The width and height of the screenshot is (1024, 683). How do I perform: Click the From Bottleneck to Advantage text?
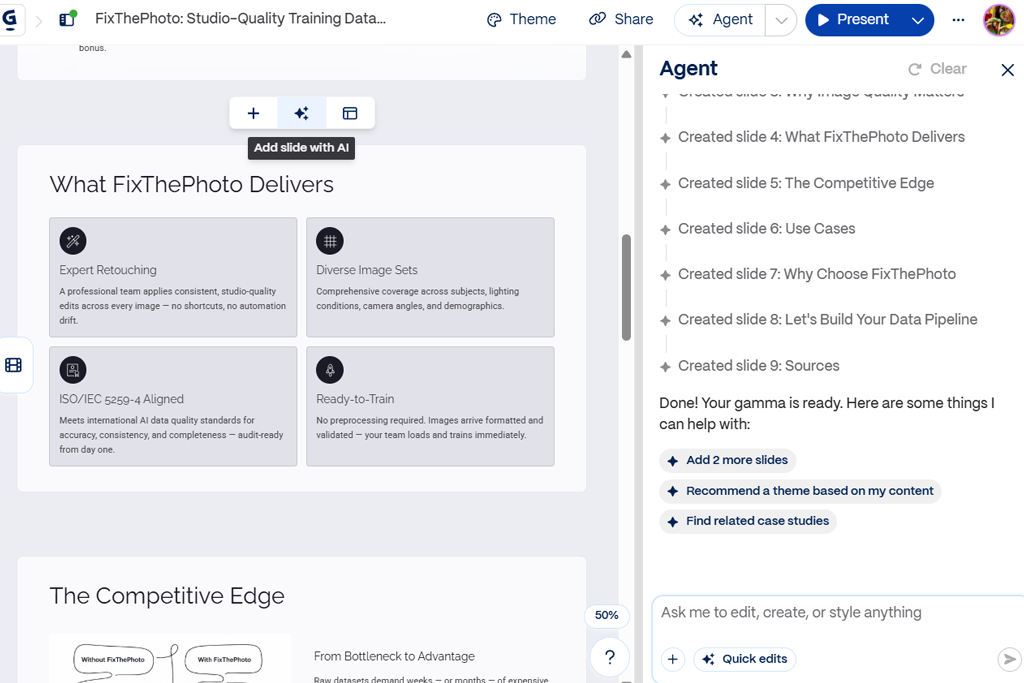[394, 656]
